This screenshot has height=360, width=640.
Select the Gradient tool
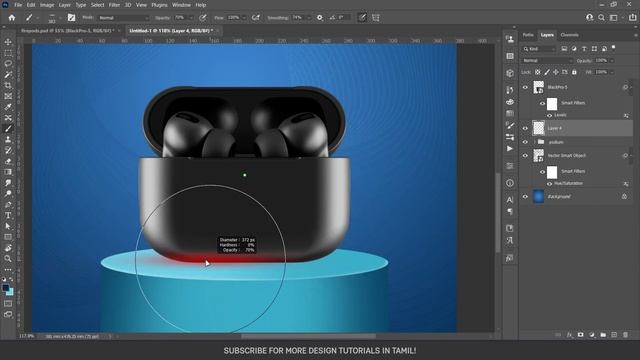click(8, 172)
